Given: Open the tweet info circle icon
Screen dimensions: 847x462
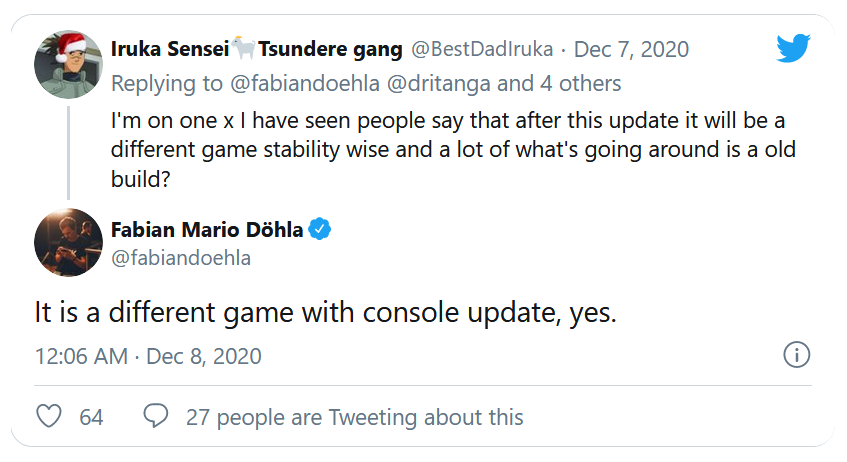Looking at the screenshot, I should [x=796, y=355].
